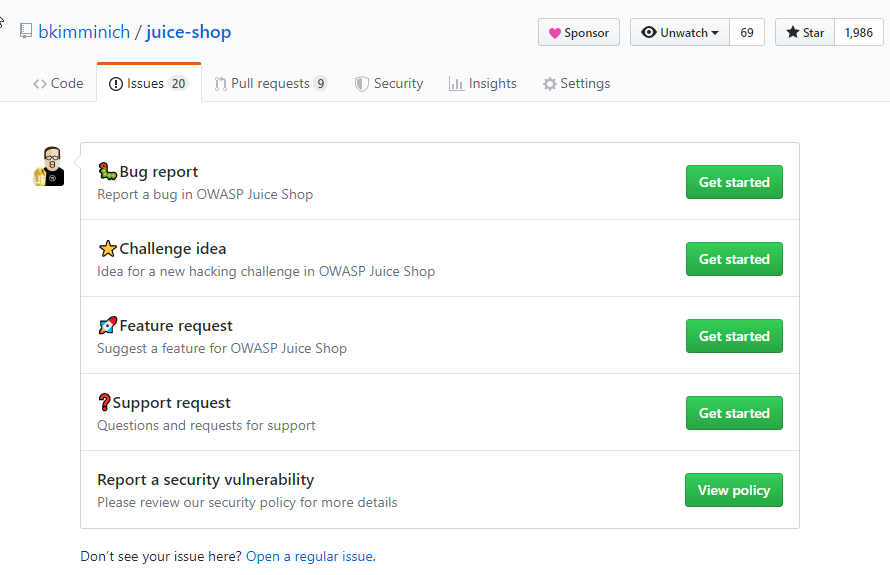Click 'Suggest a feature for OWASP Juice Shop' text
The image size is (890, 575).
(222, 348)
